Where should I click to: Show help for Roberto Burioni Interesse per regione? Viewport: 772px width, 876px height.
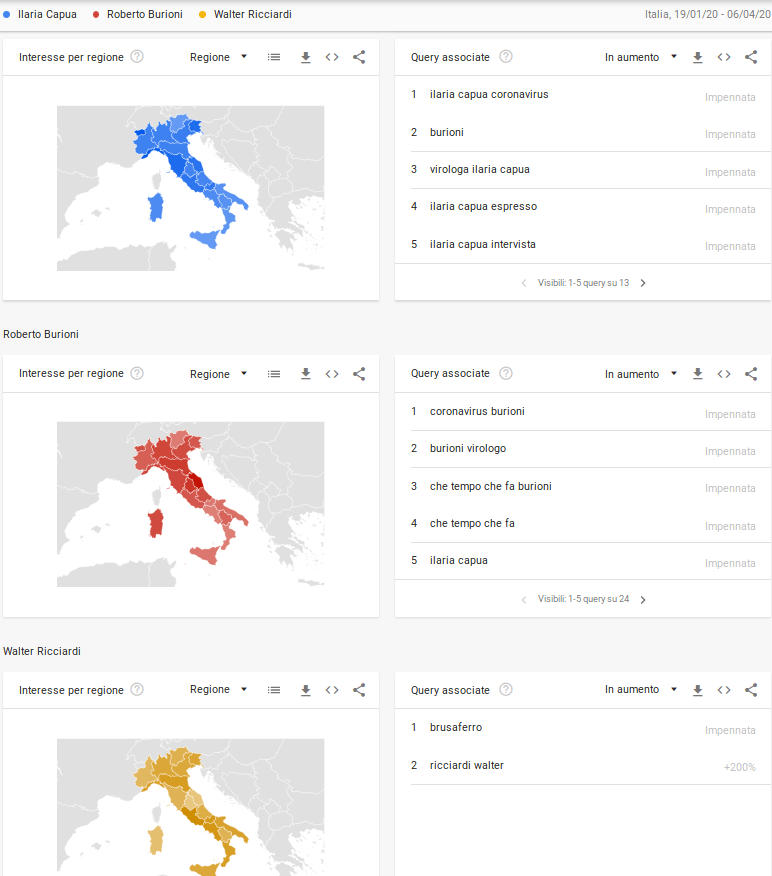point(137,373)
